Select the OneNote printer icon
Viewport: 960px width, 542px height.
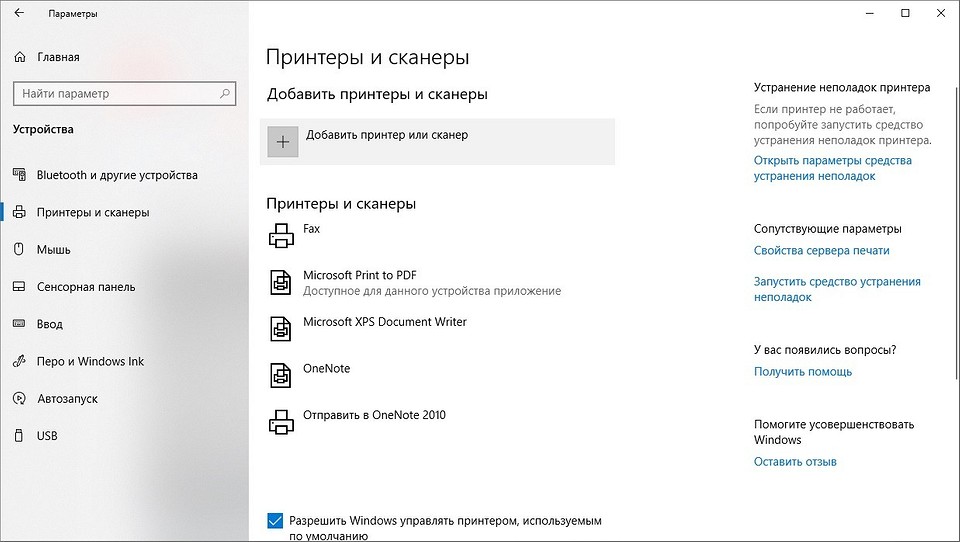tap(281, 375)
